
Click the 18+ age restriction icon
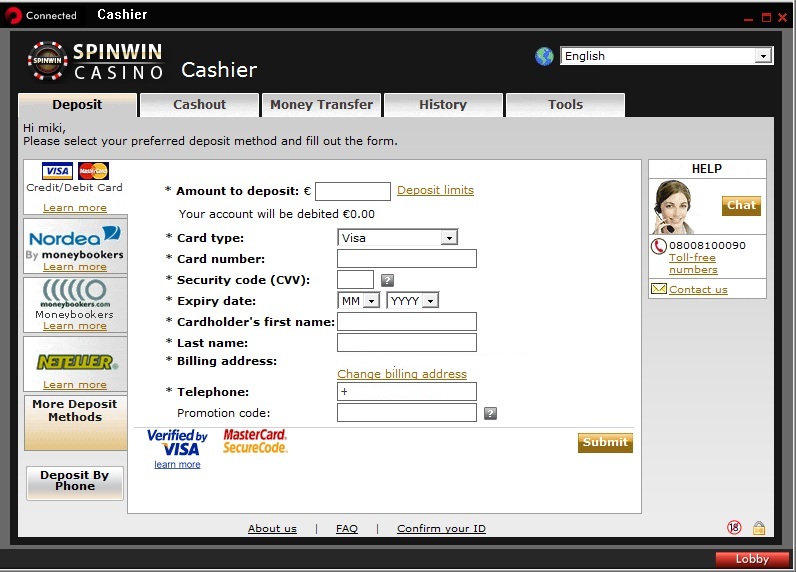click(735, 528)
